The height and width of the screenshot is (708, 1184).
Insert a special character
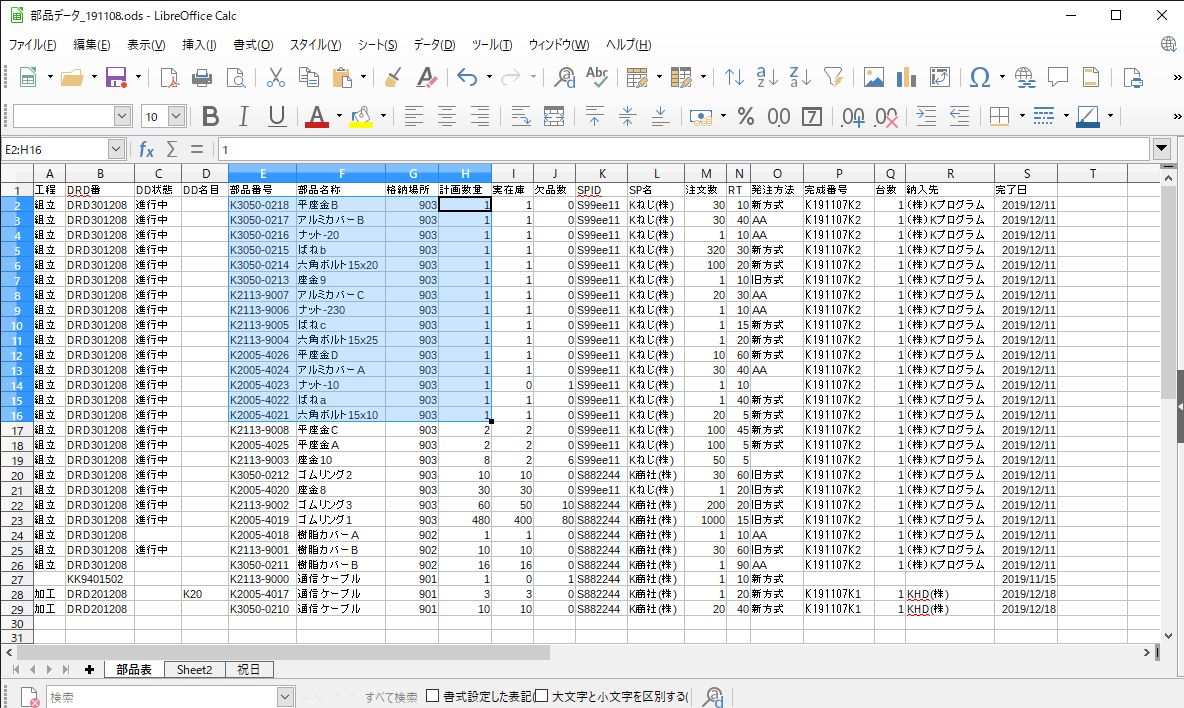978,77
